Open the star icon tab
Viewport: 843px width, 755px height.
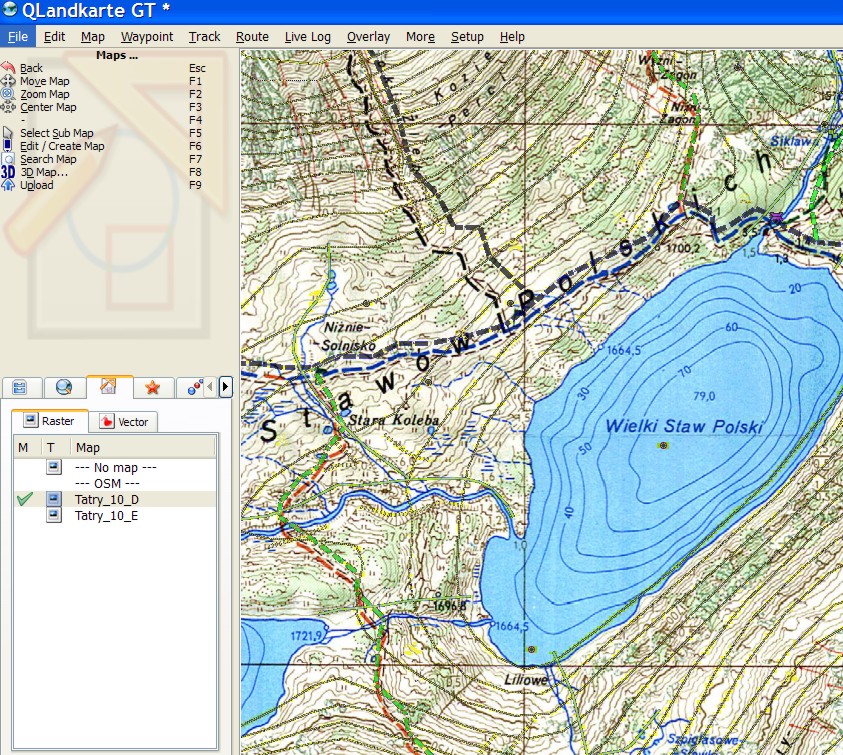click(x=153, y=386)
